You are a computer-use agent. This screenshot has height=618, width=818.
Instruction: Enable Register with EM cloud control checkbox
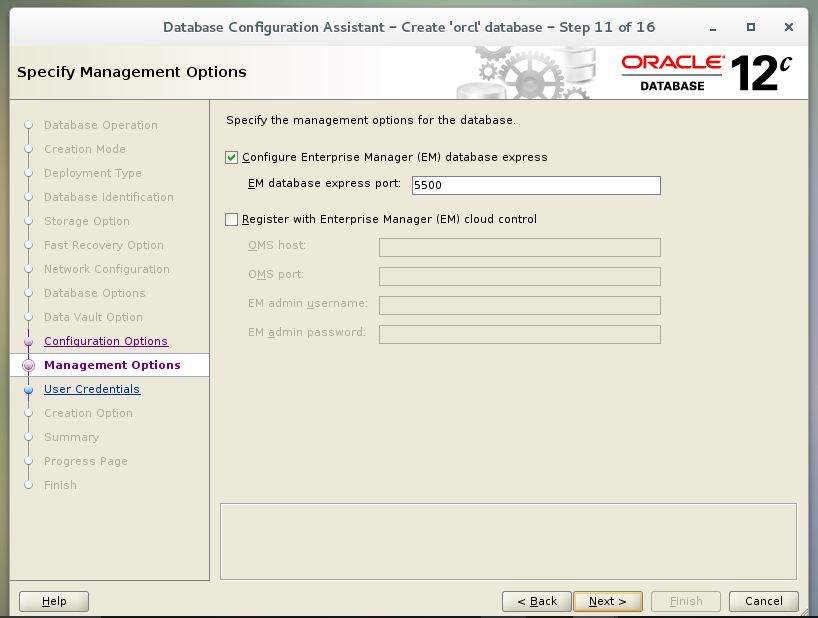pos(232,220)
